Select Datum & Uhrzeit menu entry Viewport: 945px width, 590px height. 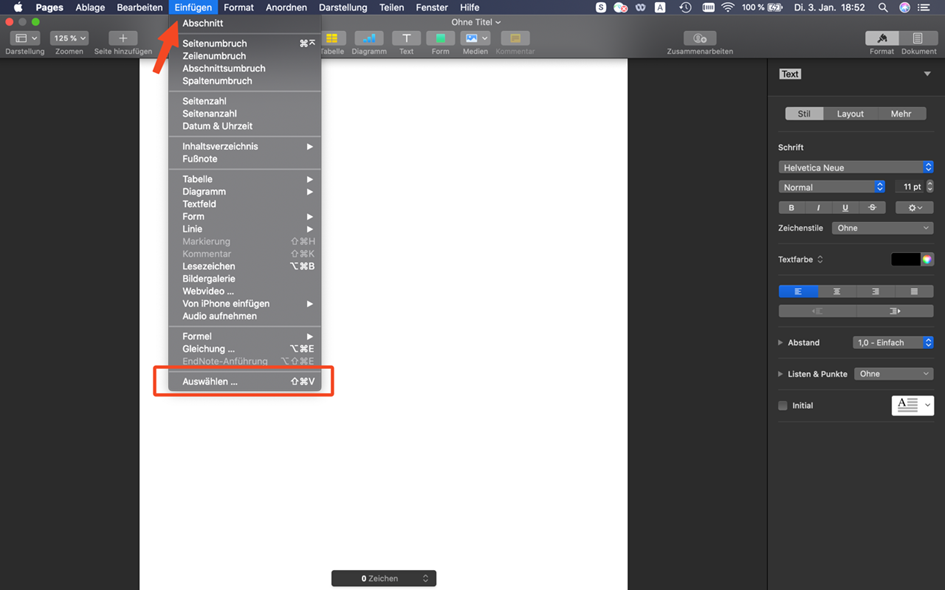[245, 126]
